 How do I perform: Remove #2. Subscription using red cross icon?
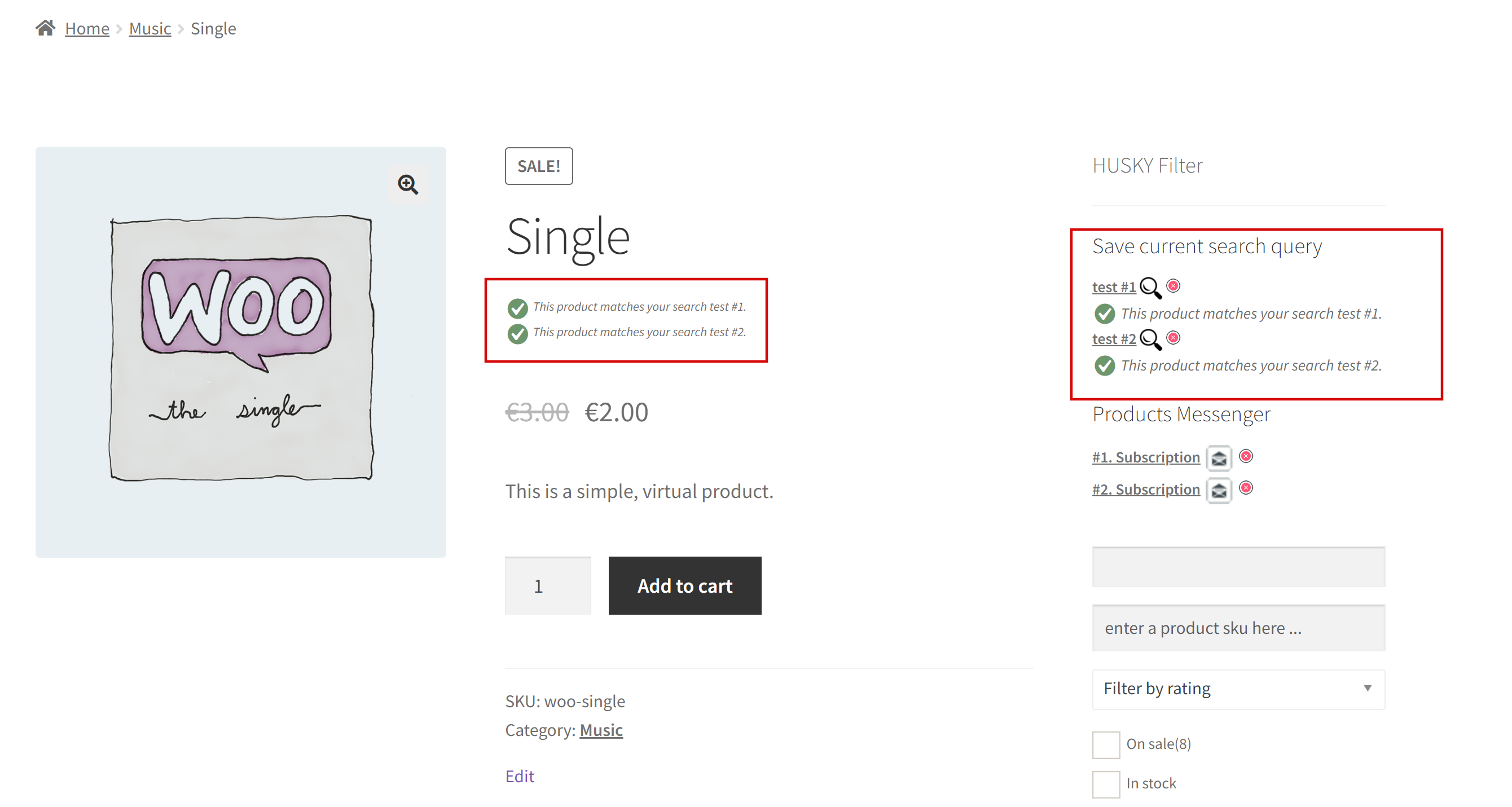[1246, 488]
